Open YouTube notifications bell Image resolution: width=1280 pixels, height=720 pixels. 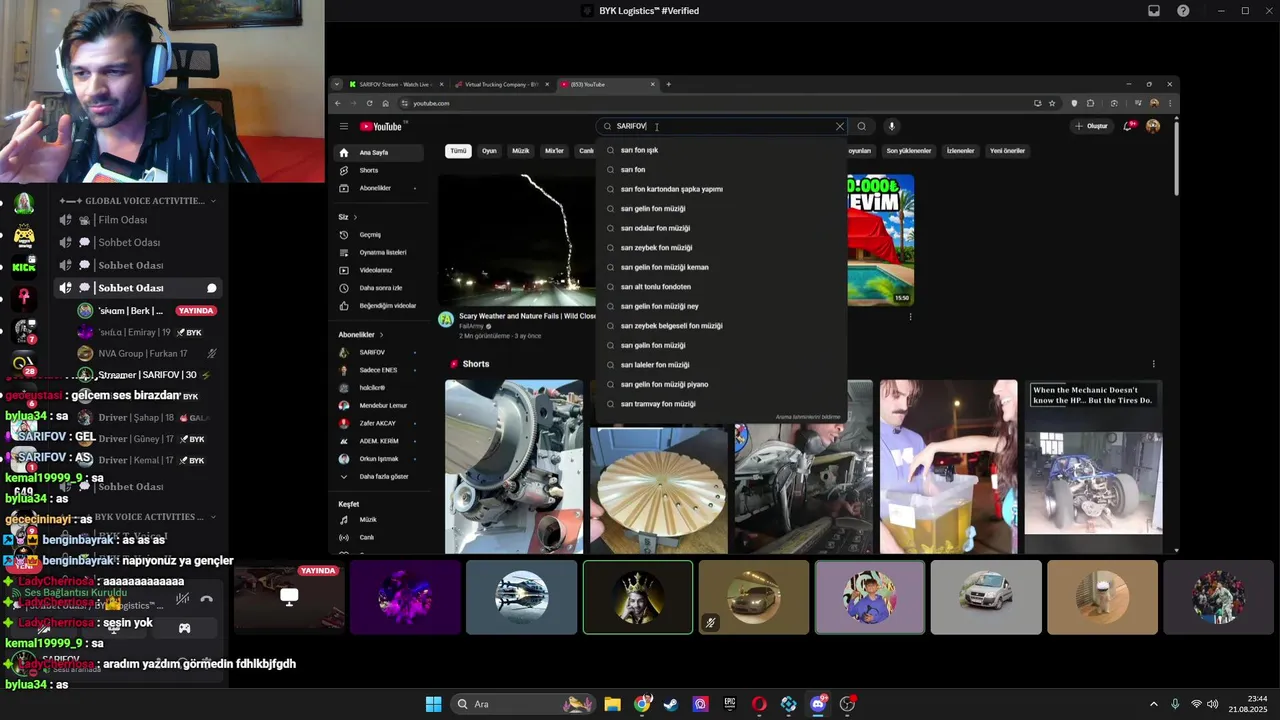click(1129, 126)
